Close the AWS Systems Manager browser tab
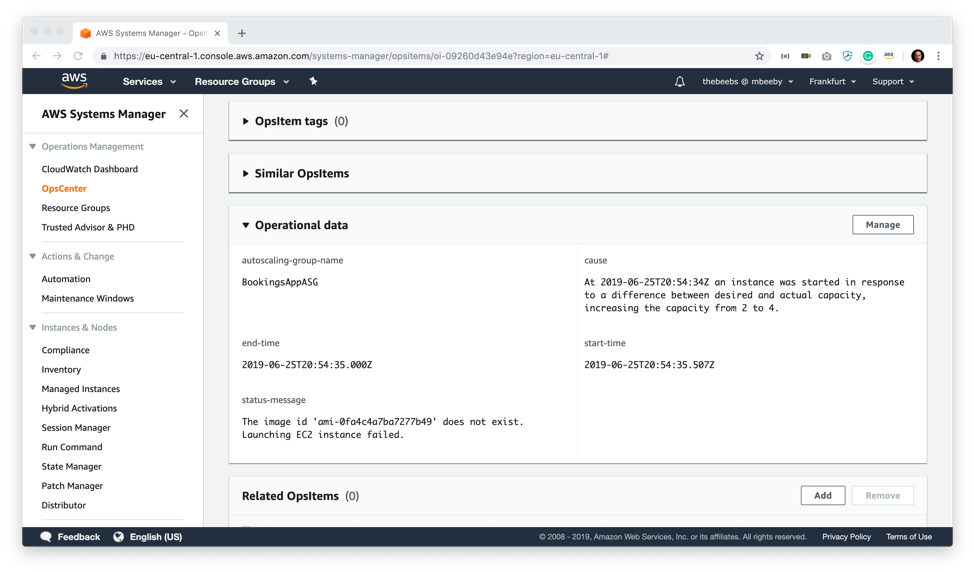The image size is (974, 572). (217, 33)
